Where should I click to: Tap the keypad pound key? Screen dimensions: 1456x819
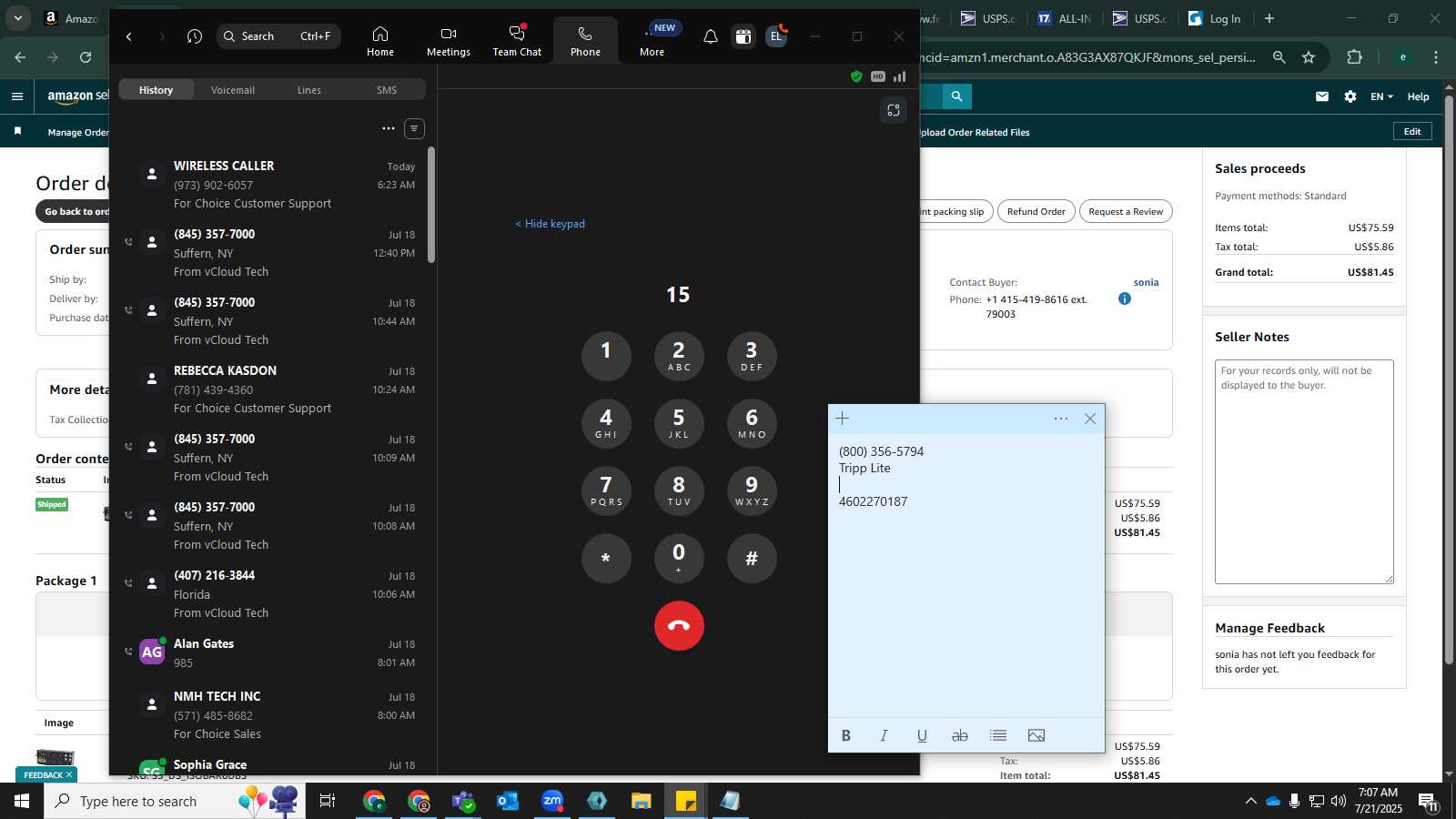[752, 558]
